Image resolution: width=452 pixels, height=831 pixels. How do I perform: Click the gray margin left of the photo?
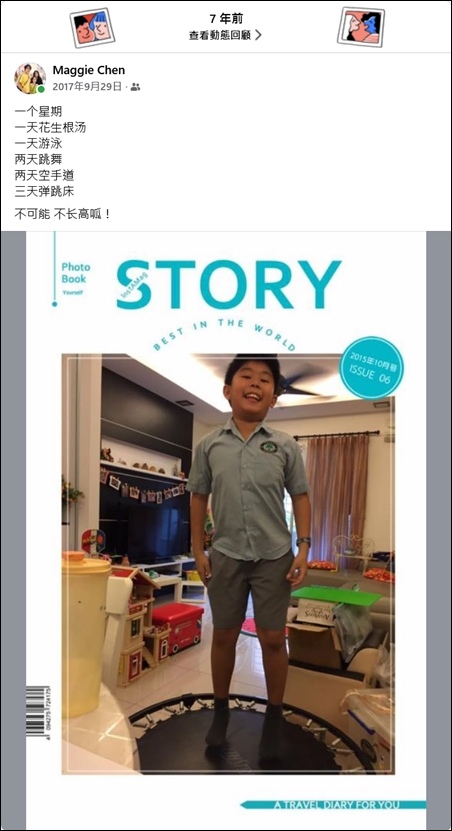(x=13, y=530)
